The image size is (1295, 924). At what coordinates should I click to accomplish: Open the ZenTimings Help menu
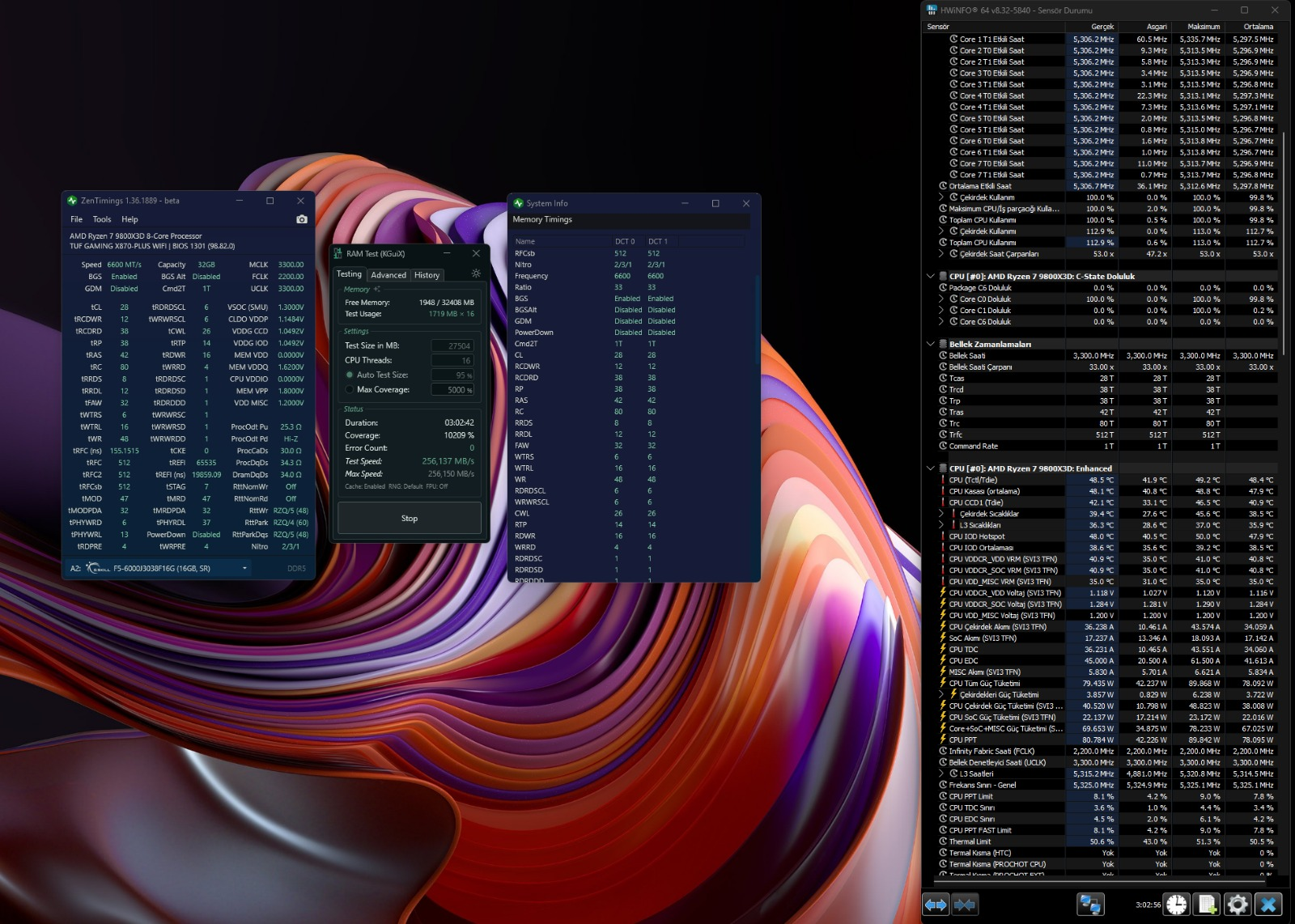click(129, 219)
